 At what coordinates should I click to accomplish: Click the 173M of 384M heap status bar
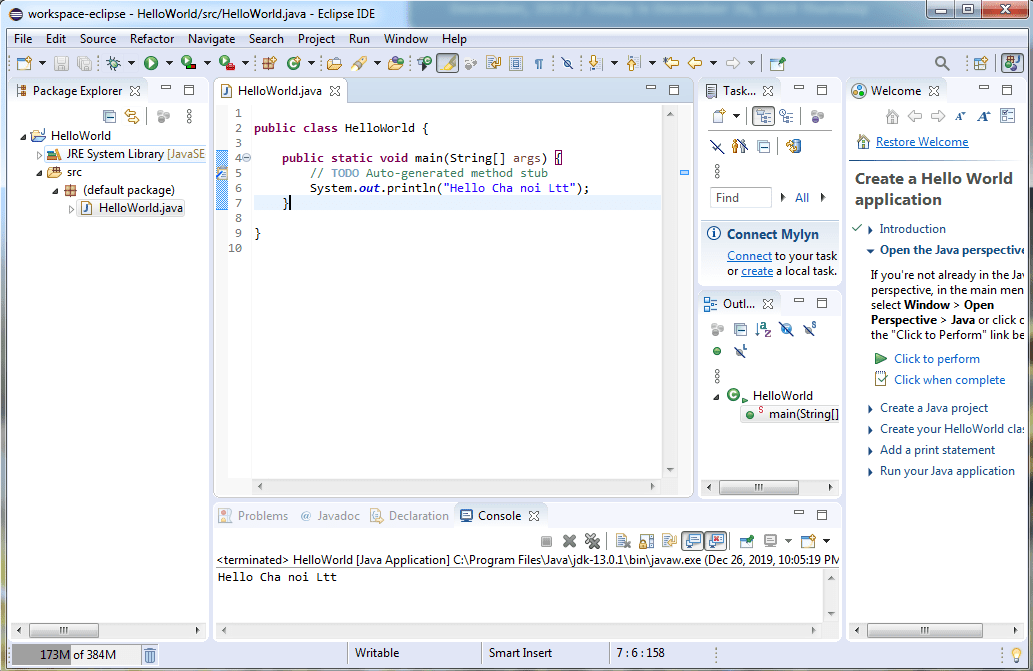pyautogui.click(x=76, y=655)
